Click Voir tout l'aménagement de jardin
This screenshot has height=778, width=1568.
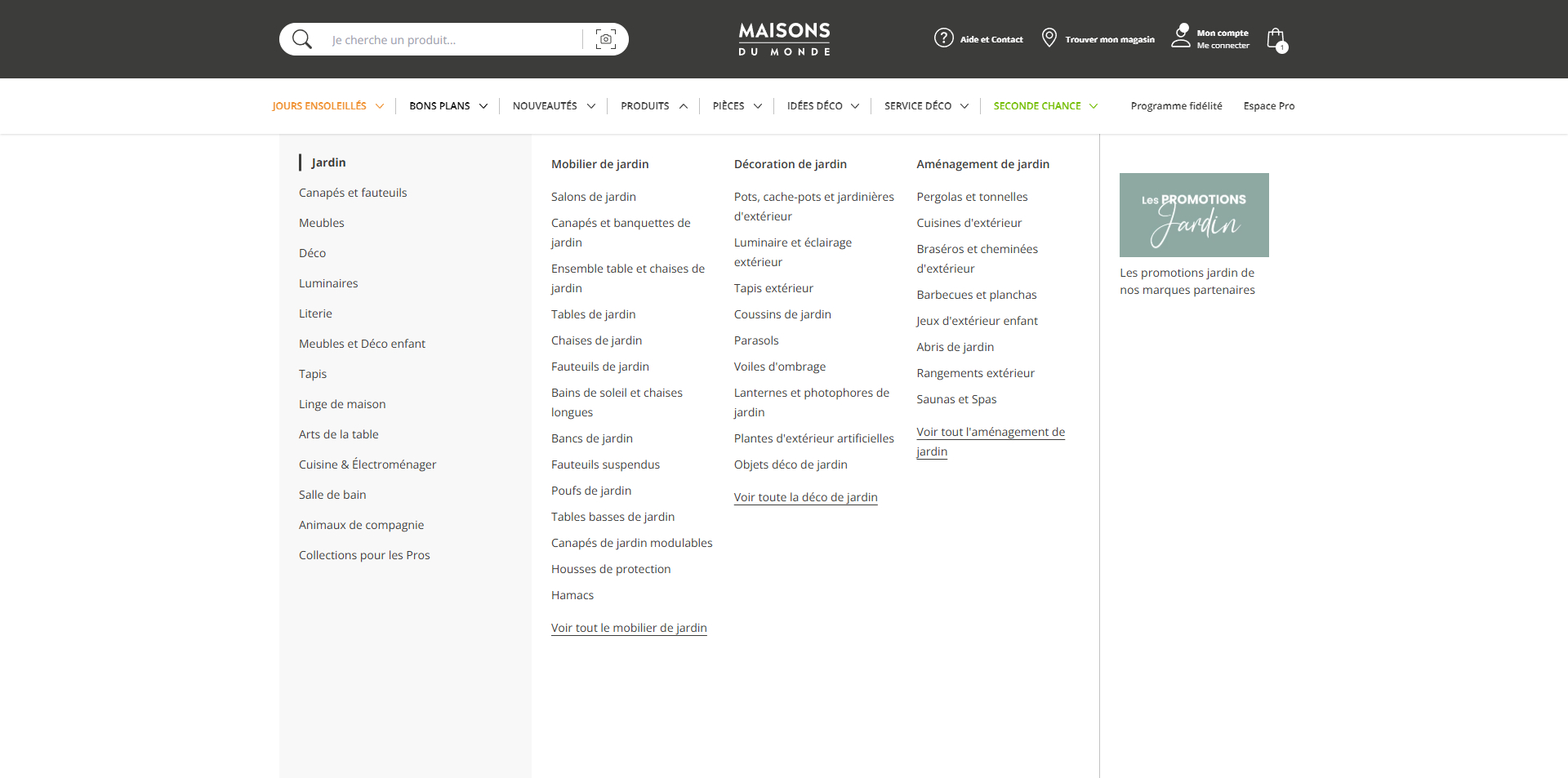(991, 442)
